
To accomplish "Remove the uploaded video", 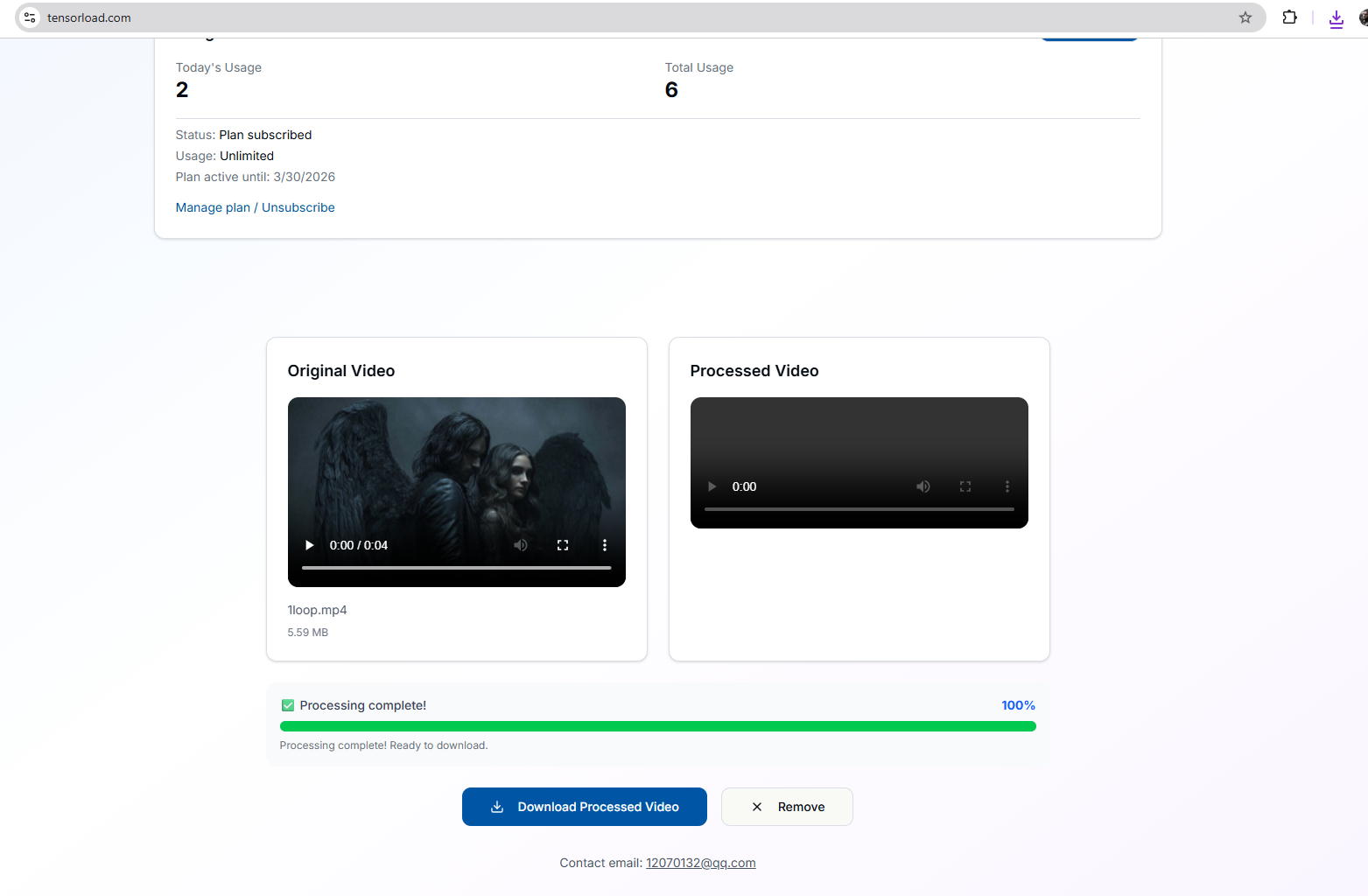I will (x=786, y=806).
